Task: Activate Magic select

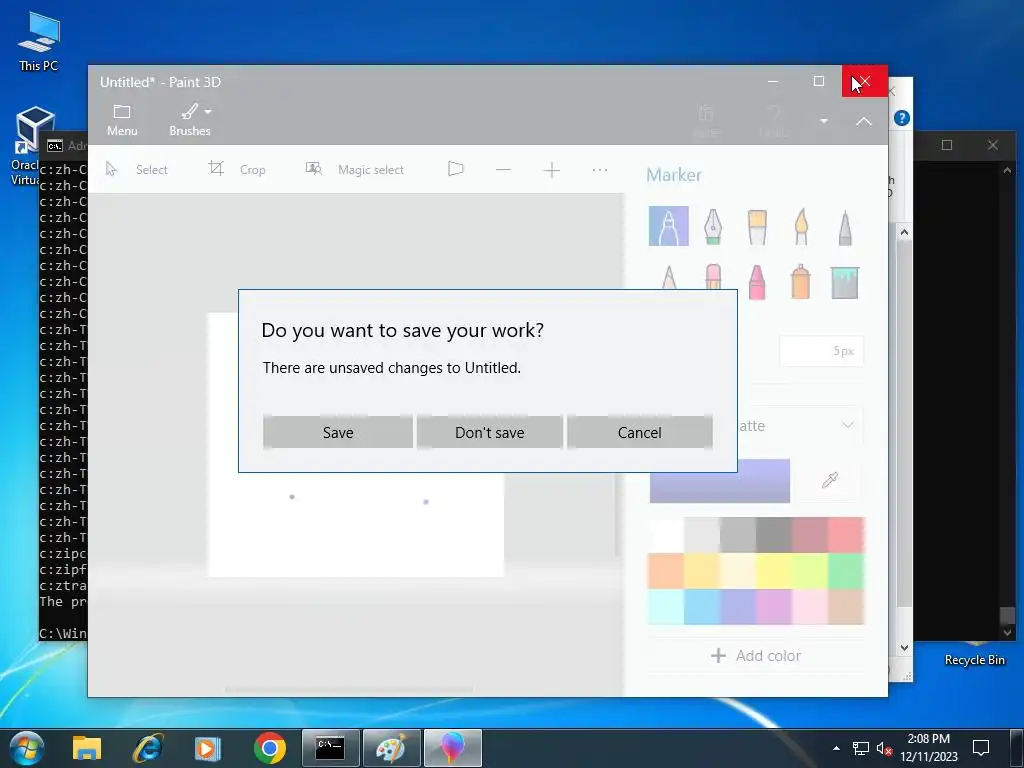Action: point(355,169)
